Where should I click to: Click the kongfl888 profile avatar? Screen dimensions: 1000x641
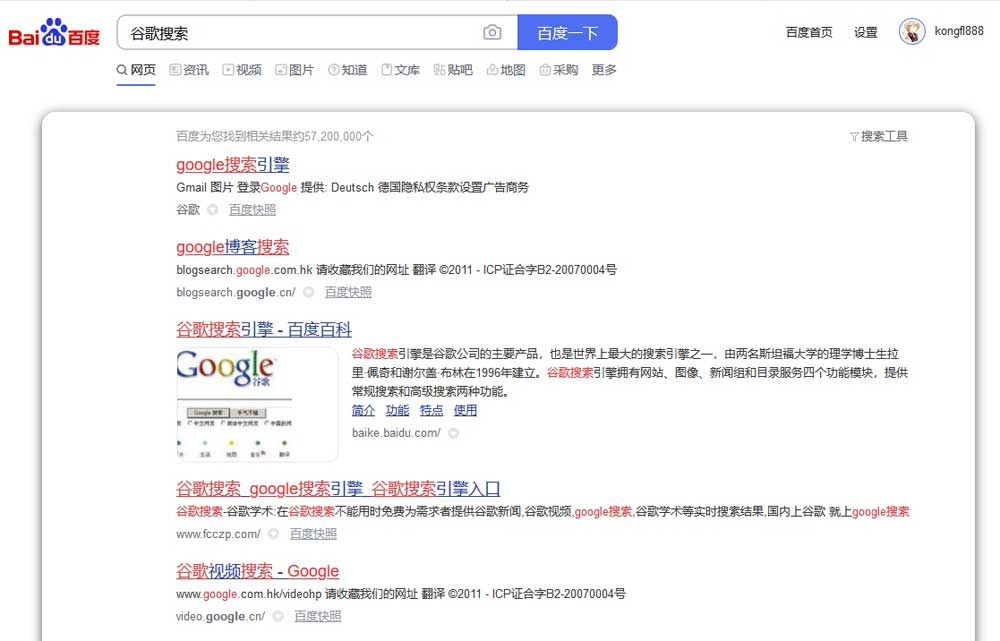pyautogui.click(x=912, y=31)
